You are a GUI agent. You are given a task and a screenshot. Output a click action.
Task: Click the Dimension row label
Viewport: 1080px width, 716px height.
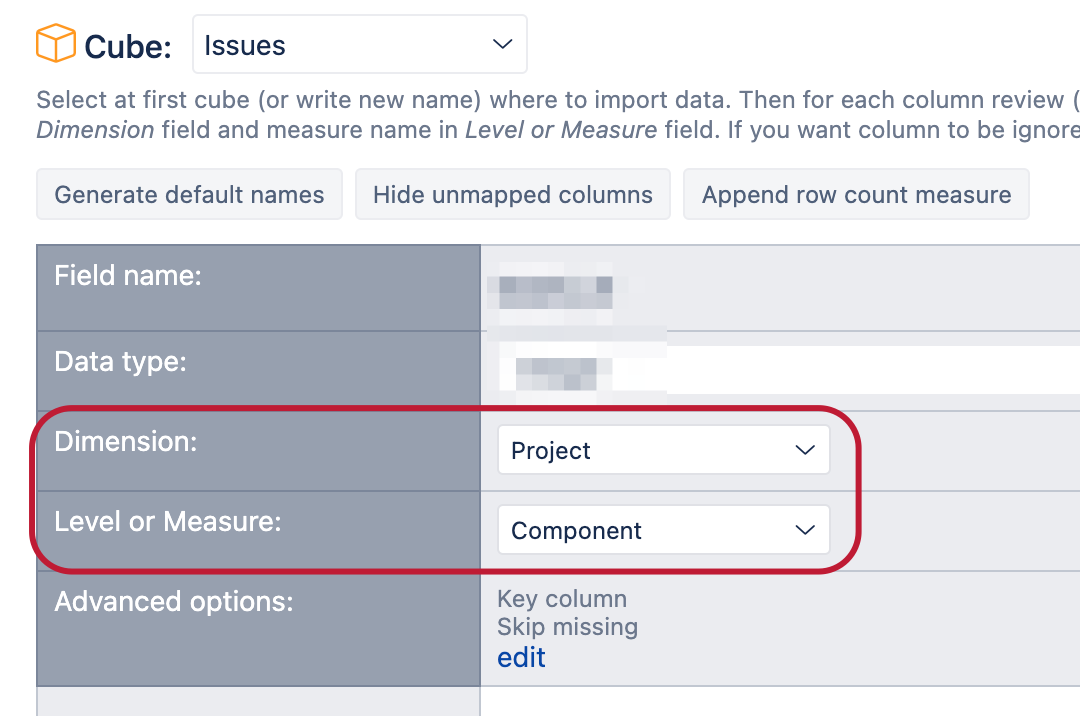(x=126, y=441)
